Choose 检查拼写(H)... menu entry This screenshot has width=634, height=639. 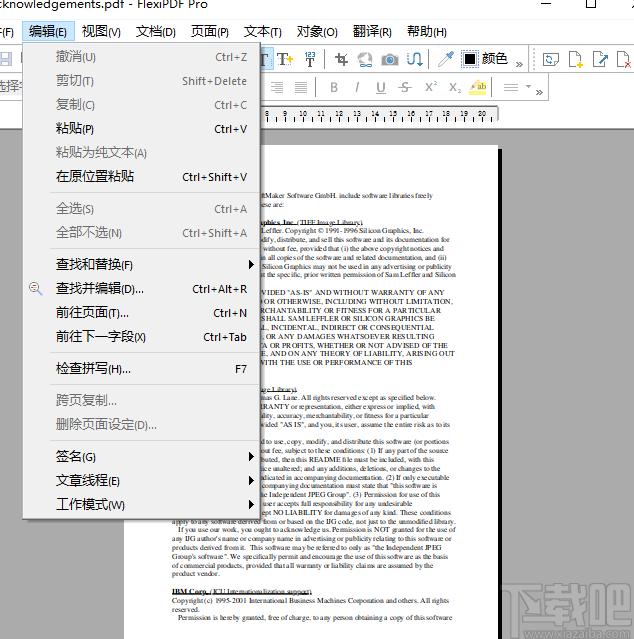tap(141, 369)
